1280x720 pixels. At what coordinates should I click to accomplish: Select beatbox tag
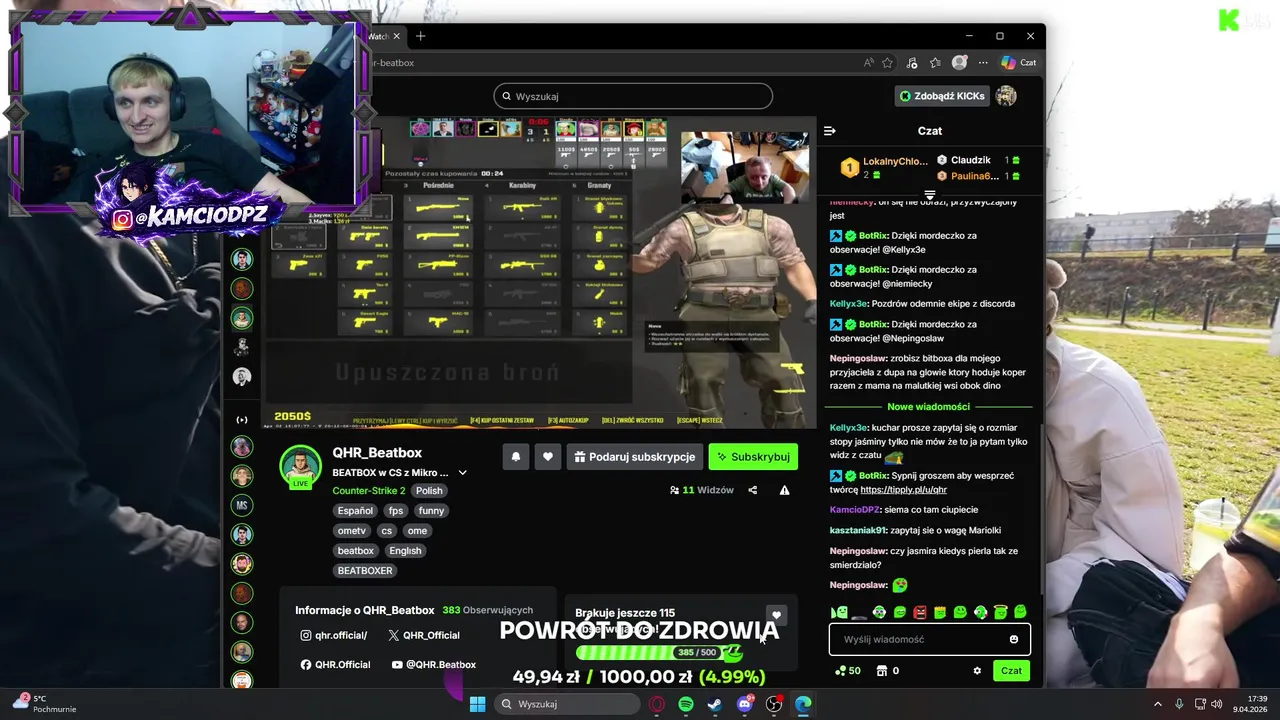[356, 551]
